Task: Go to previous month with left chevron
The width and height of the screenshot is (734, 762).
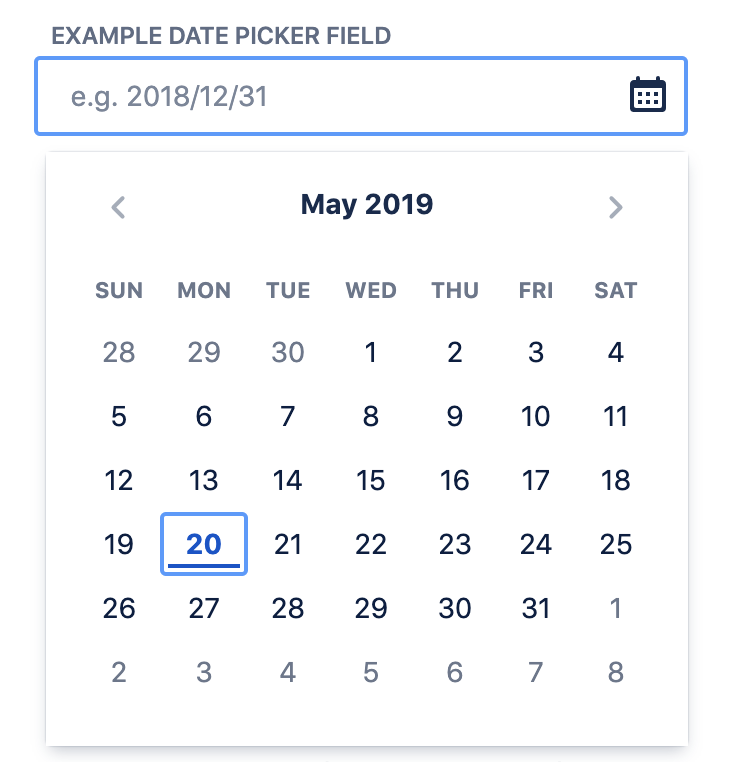Action: coord(119,208)
